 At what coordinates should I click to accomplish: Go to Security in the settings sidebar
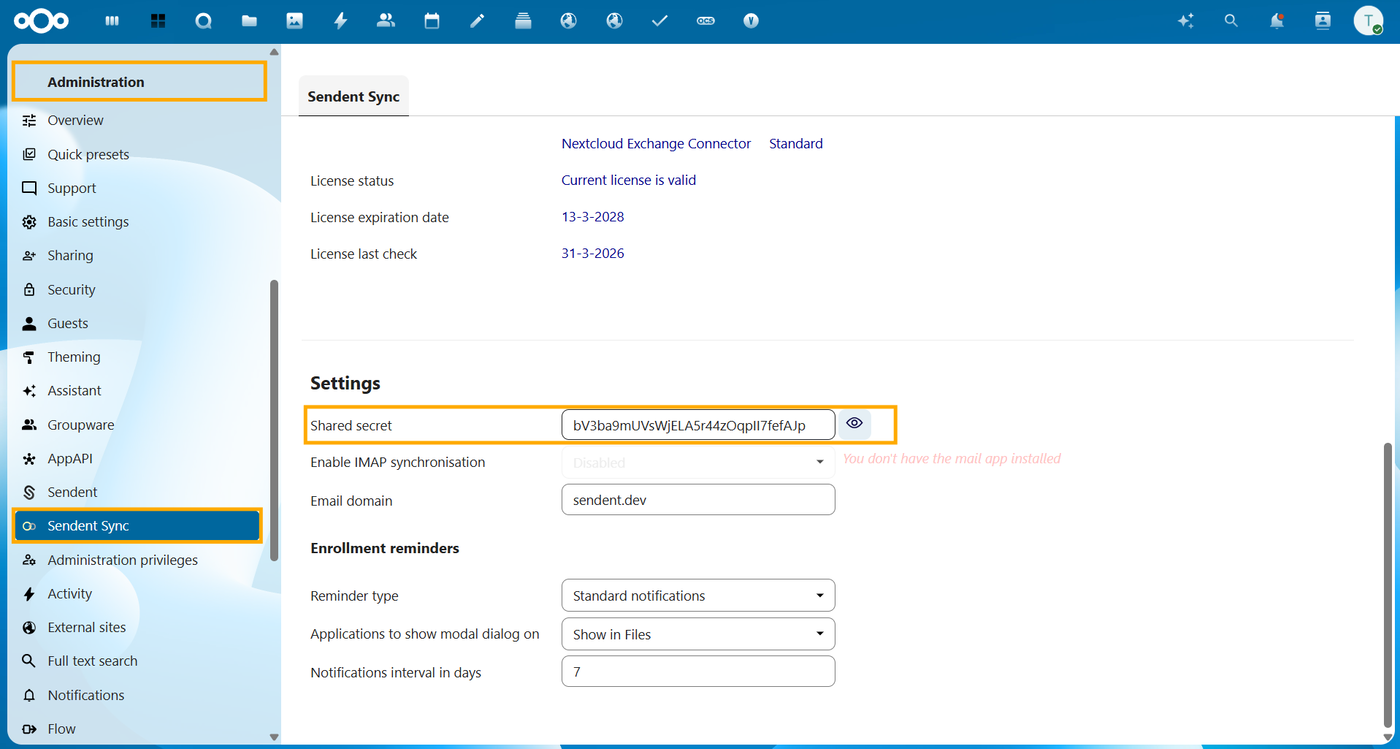(71, 290)
